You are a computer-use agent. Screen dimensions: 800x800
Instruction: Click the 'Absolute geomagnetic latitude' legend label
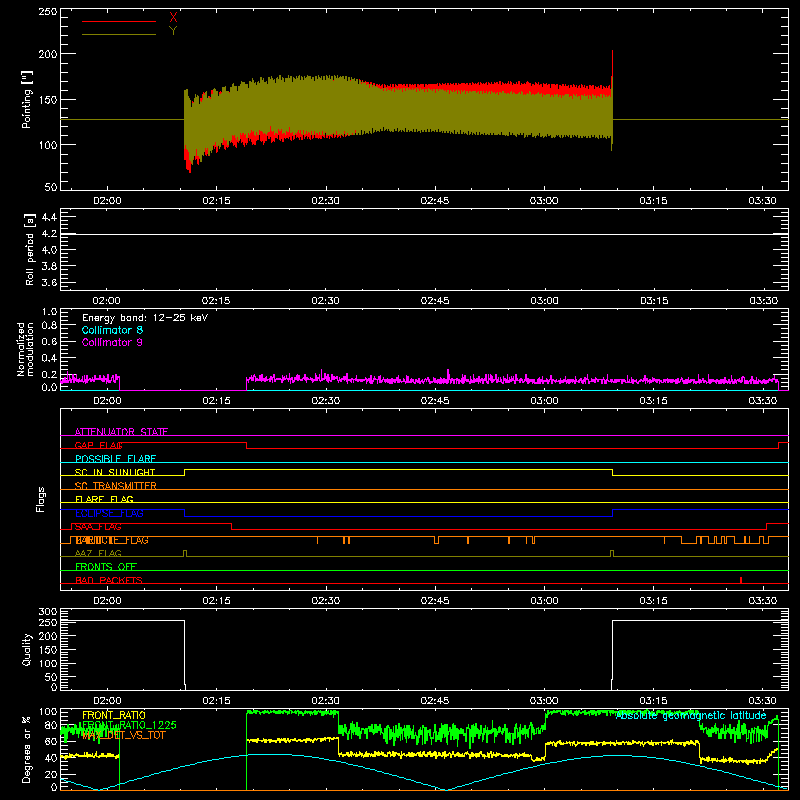(x=691, y=715)
